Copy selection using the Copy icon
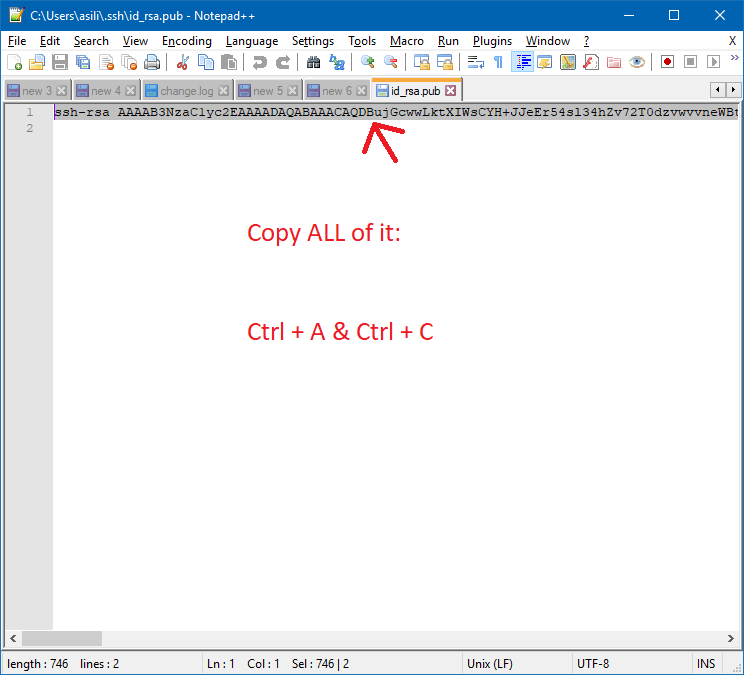This screenshot has width=744, height=675. (x=205, y=62)
